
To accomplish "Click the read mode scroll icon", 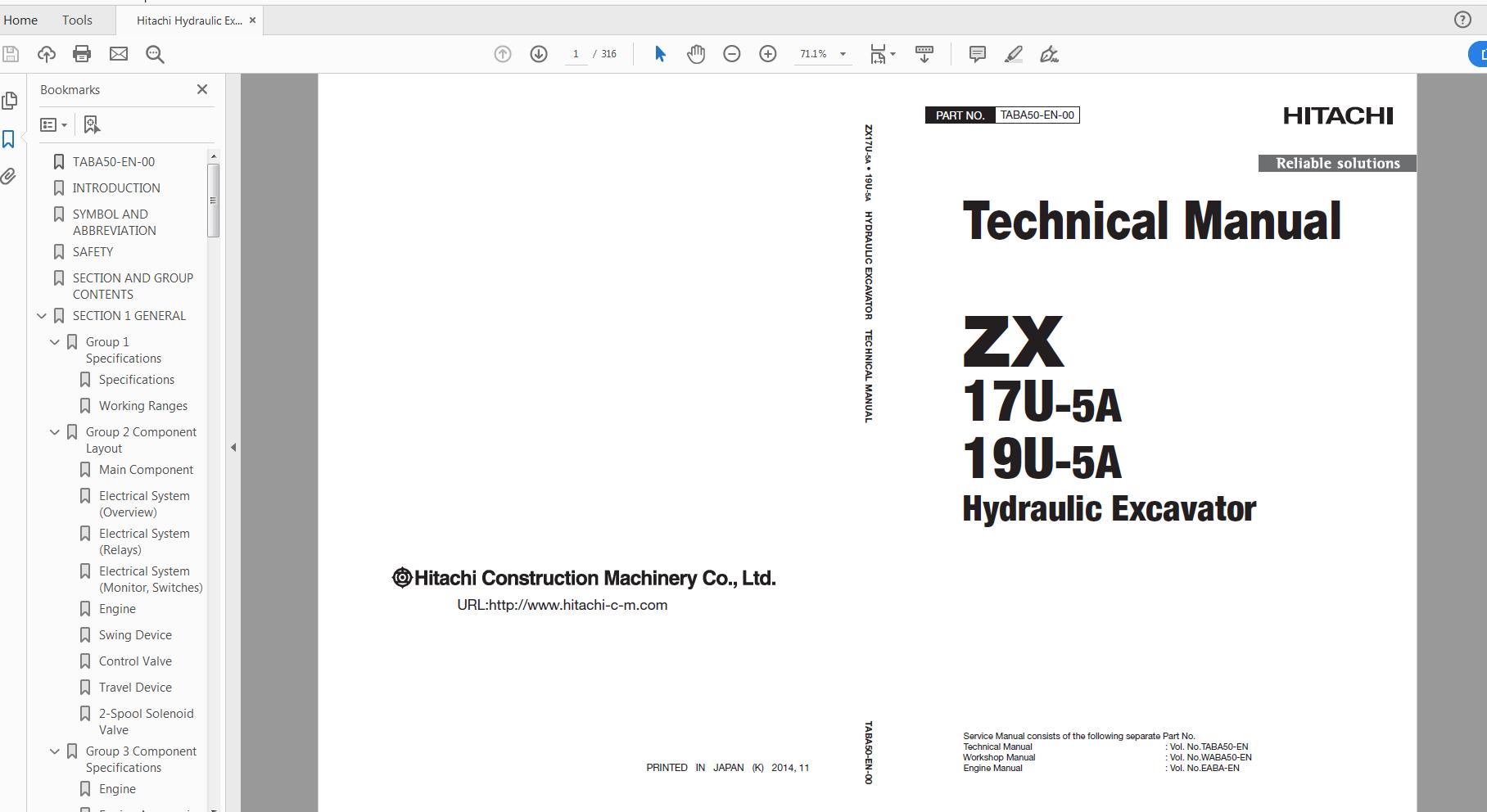I will point(924,54).
